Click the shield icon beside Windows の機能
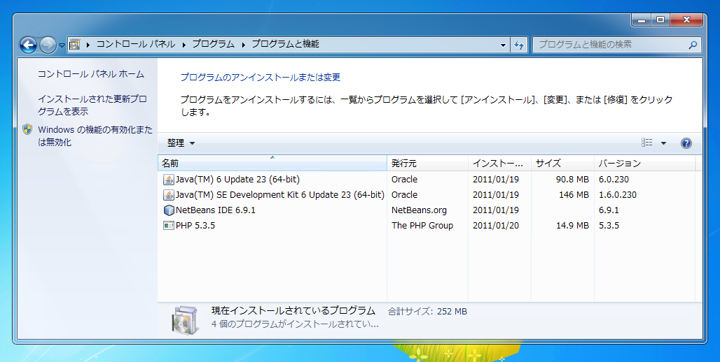This screenshot has width=720, height=362. (28, 129)
